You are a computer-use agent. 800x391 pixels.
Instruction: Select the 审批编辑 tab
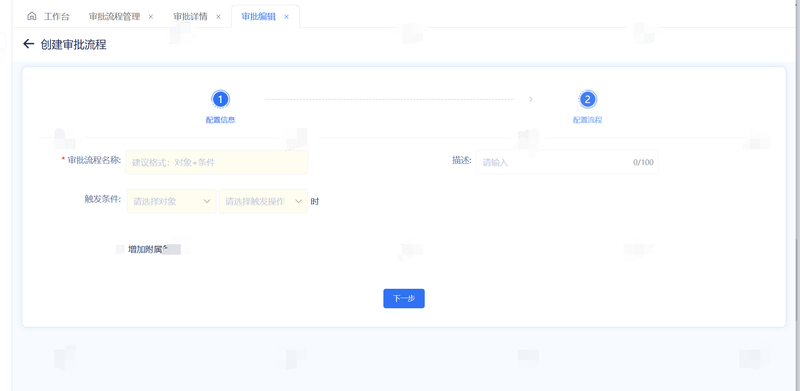tap(259, 16)
